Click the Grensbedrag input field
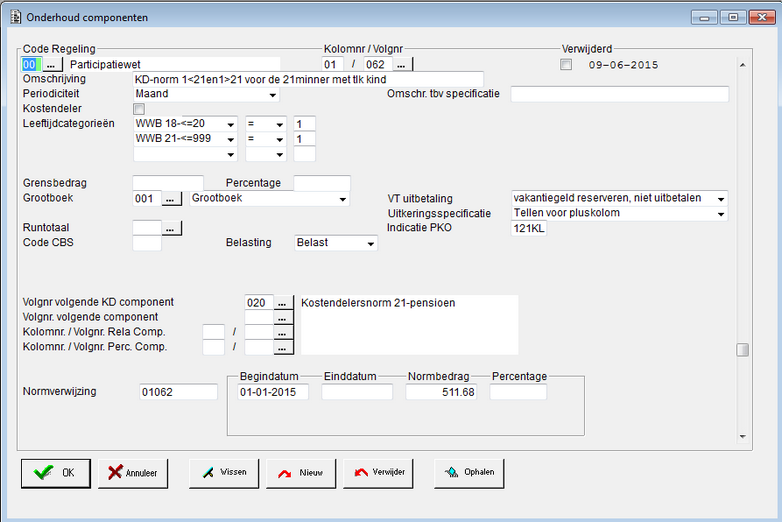 (x=168, y=183)
